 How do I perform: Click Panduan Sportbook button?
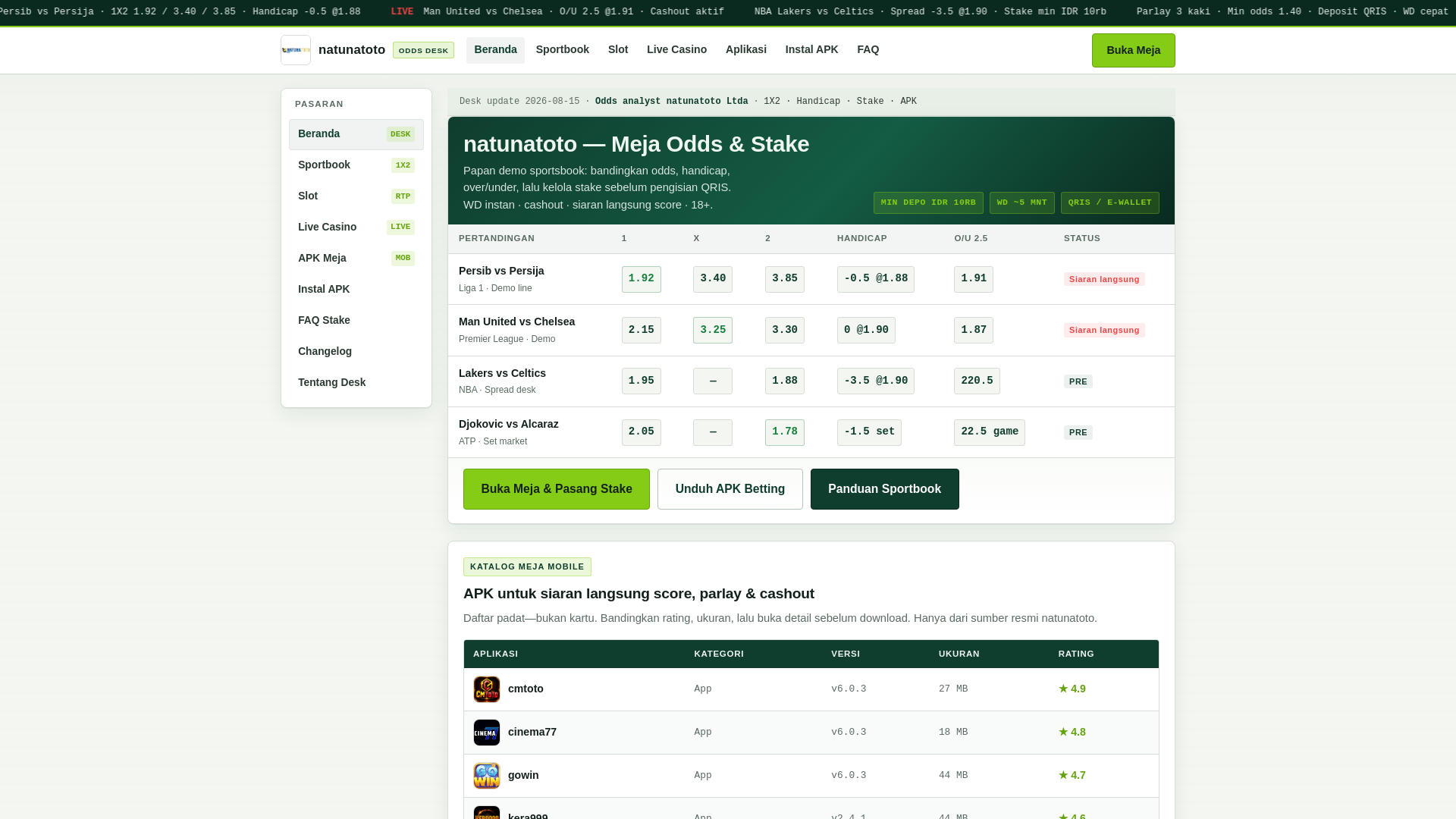point(885,489)
